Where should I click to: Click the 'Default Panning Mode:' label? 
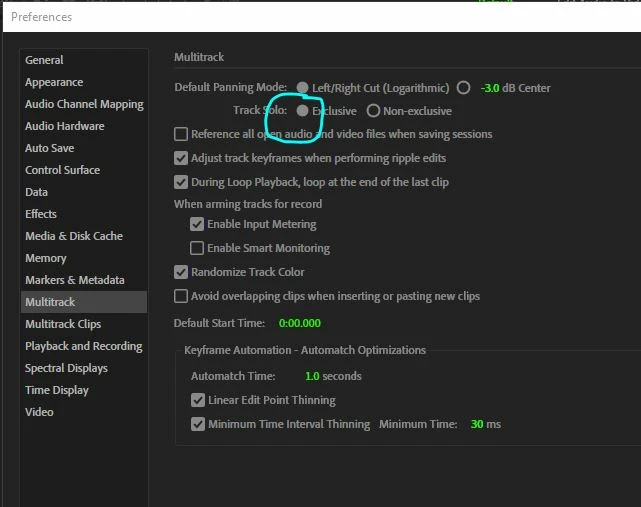231,87
